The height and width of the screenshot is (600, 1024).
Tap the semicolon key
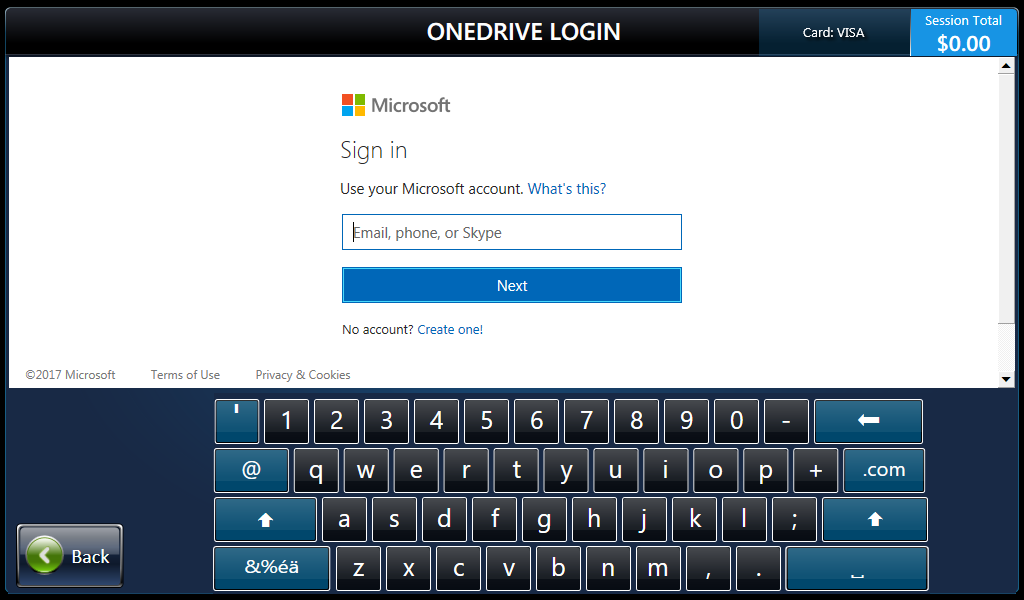[x=794, y=520]
